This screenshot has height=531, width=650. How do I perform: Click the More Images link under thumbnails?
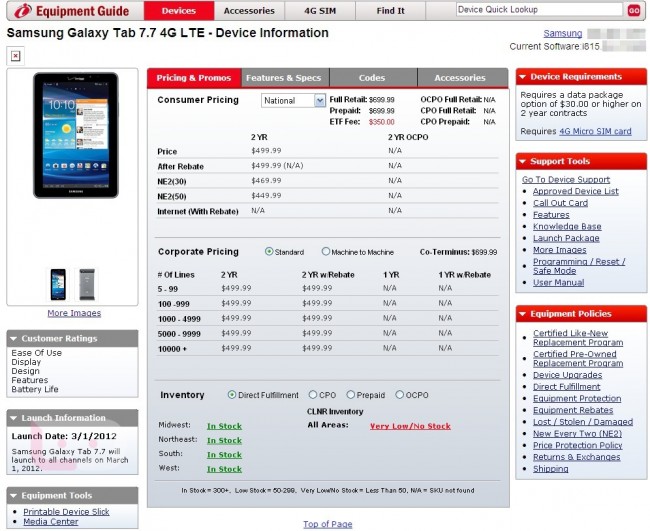[73, 313]
